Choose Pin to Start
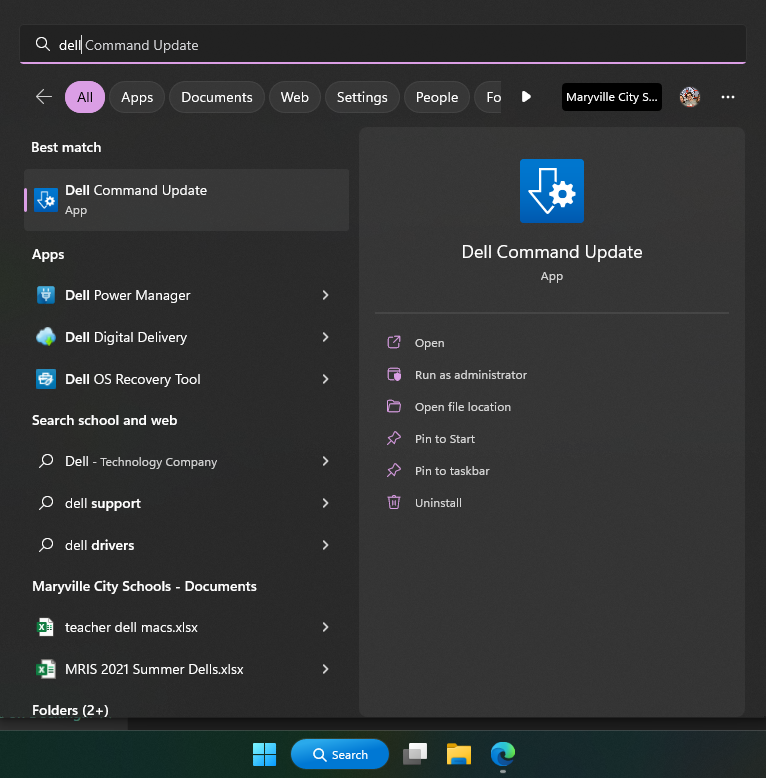Viewport: 766px width, 778px height. 445,439
